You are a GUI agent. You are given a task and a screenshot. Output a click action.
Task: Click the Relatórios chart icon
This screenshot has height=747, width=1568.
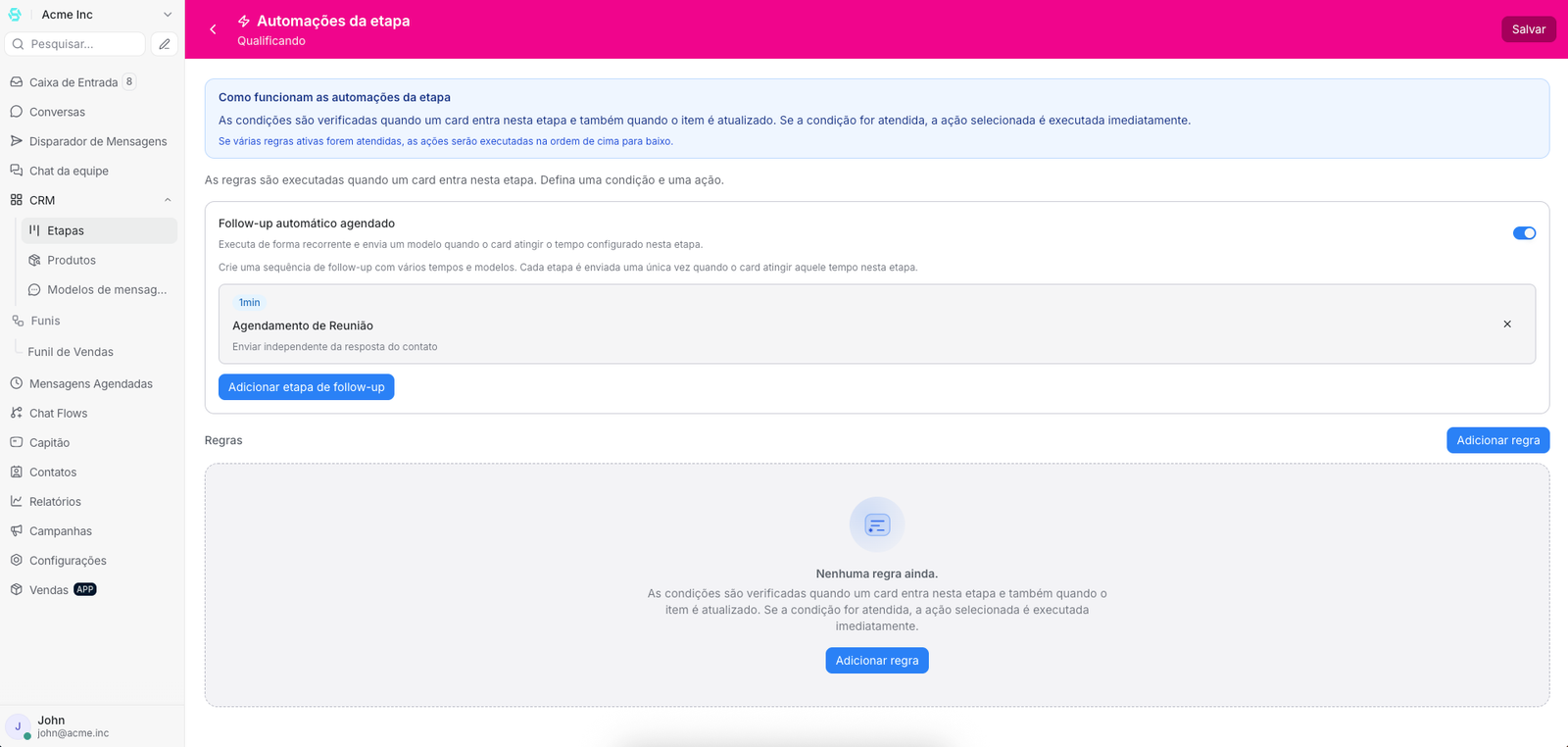click(17, 501)
